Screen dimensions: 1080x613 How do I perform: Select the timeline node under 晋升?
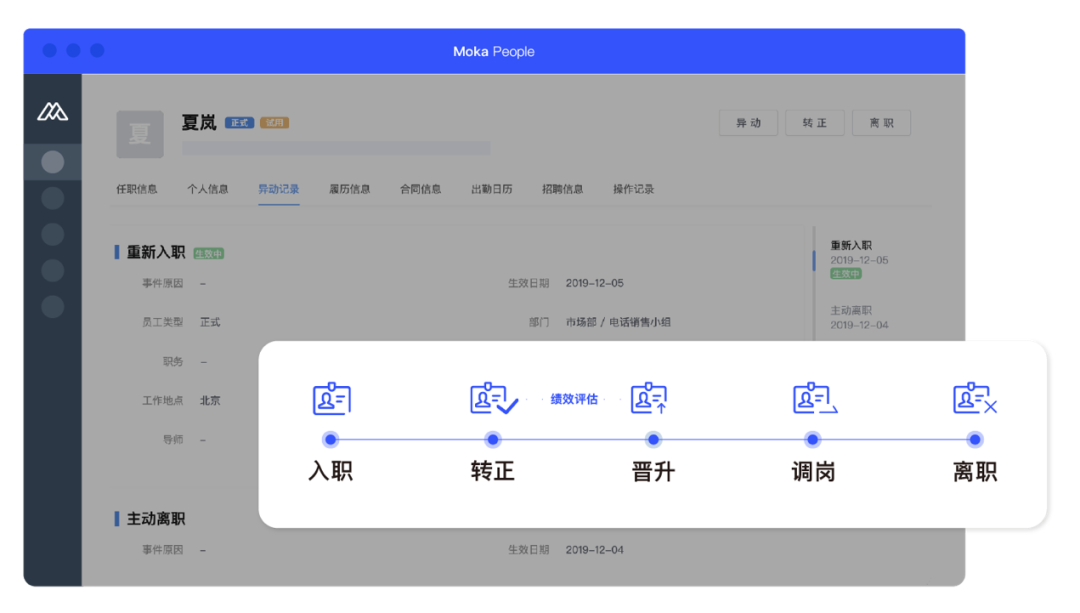point(653,439)
